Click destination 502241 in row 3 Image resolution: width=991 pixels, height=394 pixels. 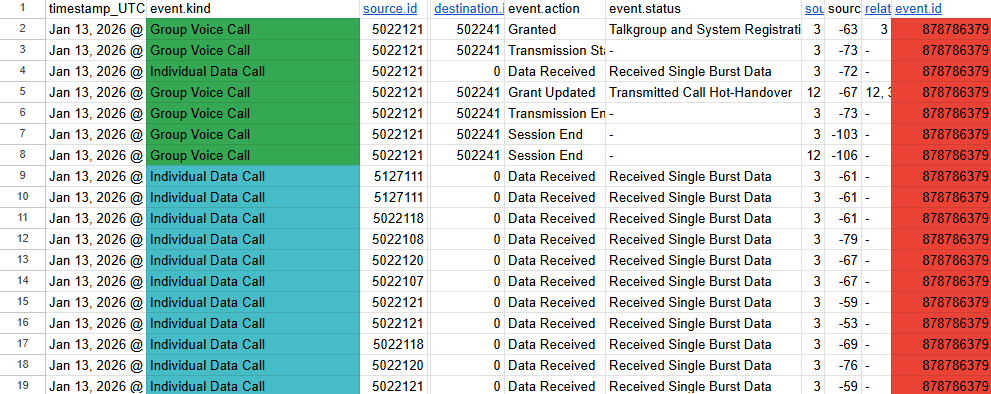[x=468, y=51]
